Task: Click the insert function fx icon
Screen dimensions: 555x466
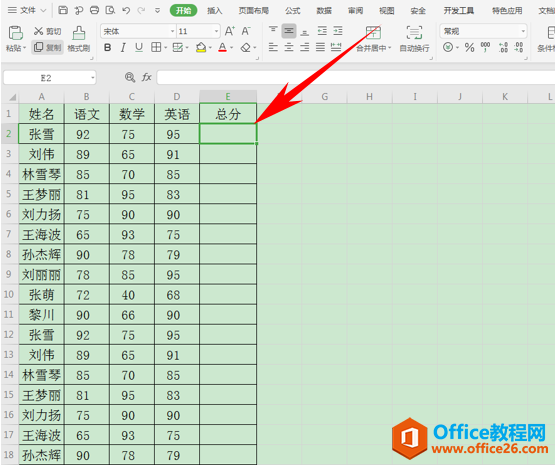Action: coord(147,77)
